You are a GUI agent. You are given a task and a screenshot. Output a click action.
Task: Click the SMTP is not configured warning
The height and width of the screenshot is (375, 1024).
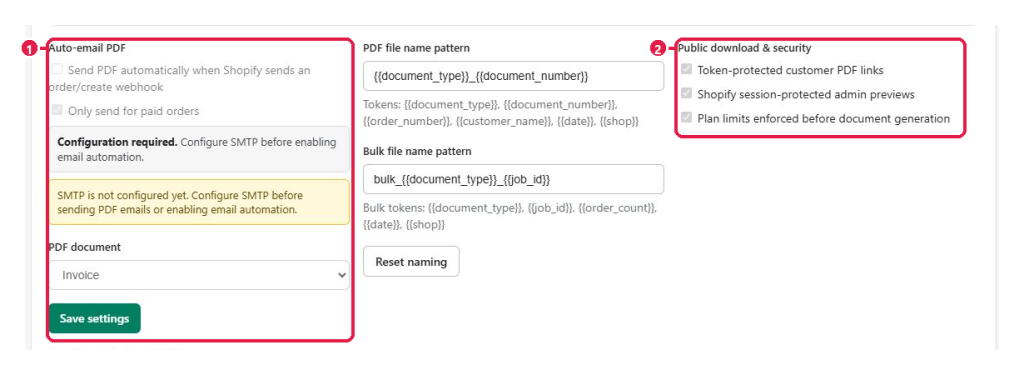(199, 202)
